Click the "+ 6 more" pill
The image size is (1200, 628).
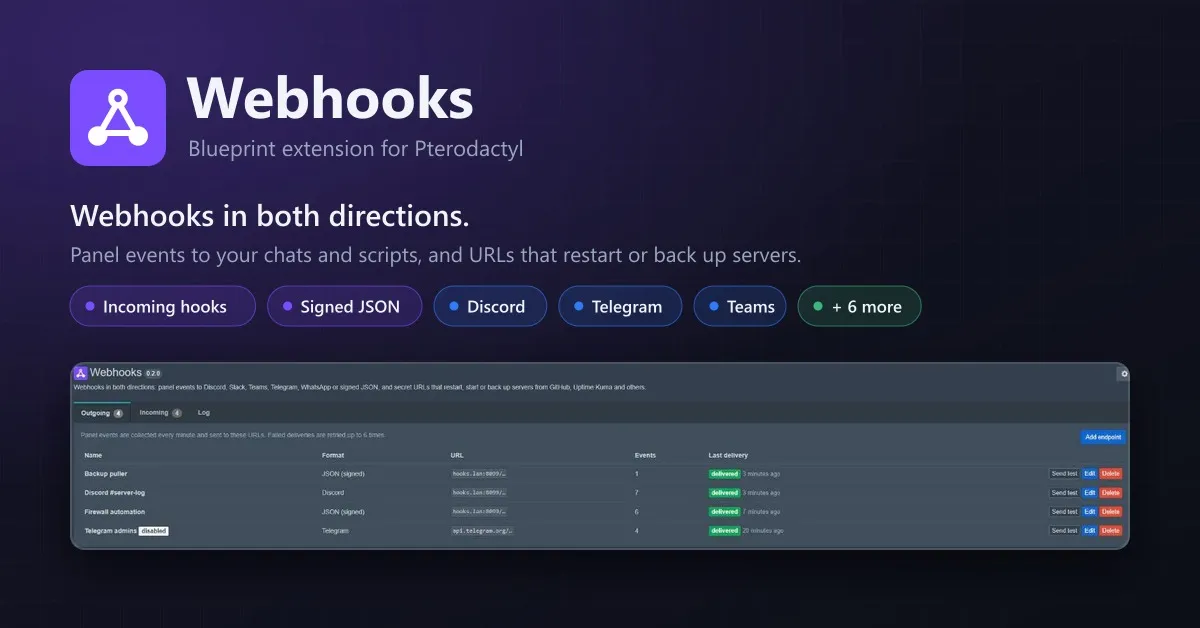[x=860, y=307]
